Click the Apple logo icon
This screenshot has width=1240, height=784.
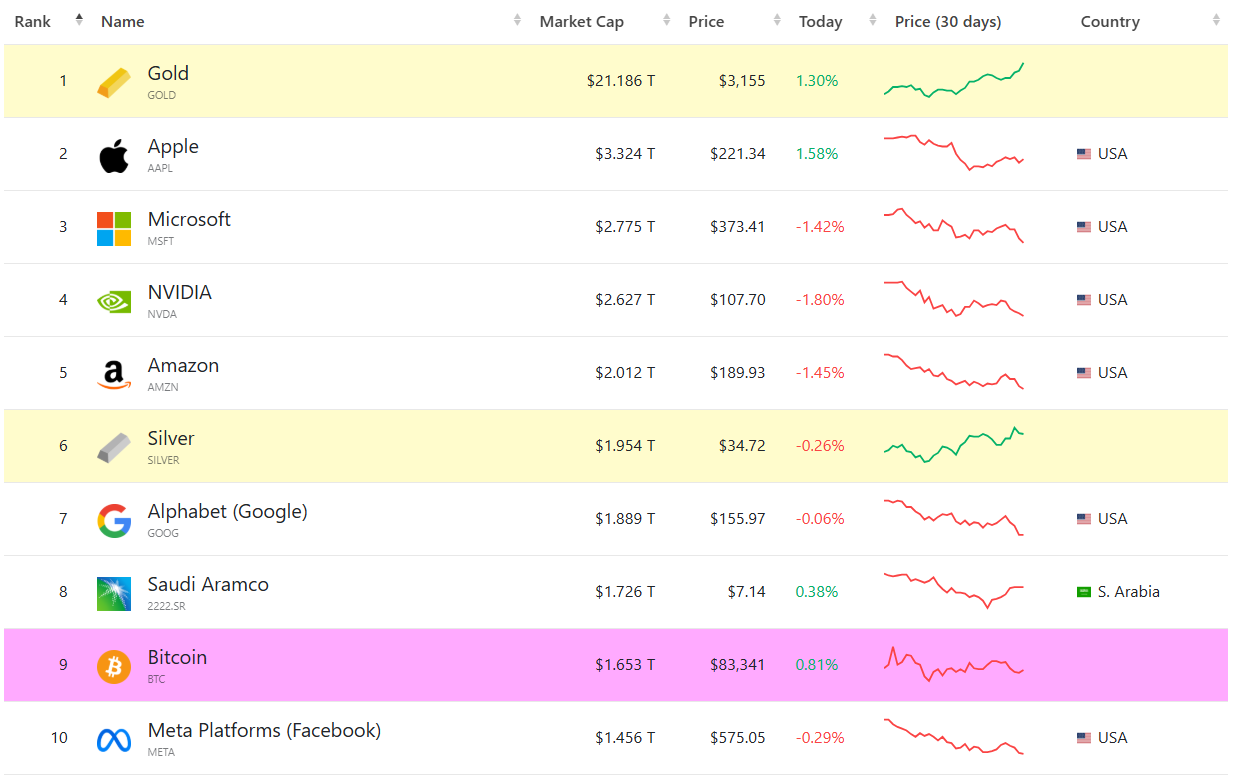click(x=113, y=156)
